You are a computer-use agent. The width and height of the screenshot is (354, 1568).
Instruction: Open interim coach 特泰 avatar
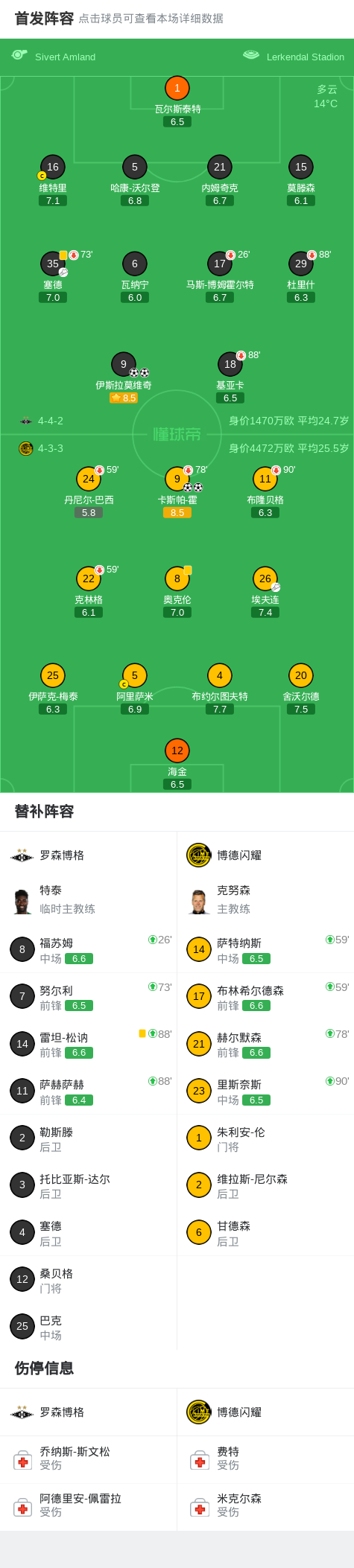22,901
